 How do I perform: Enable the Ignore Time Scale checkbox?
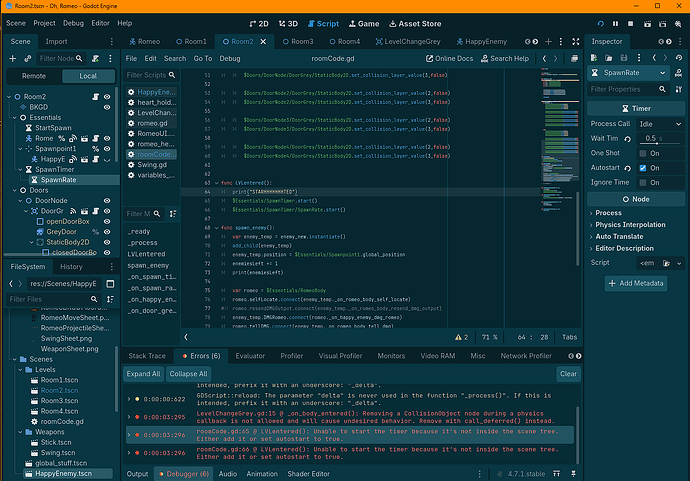coord(643,183)
